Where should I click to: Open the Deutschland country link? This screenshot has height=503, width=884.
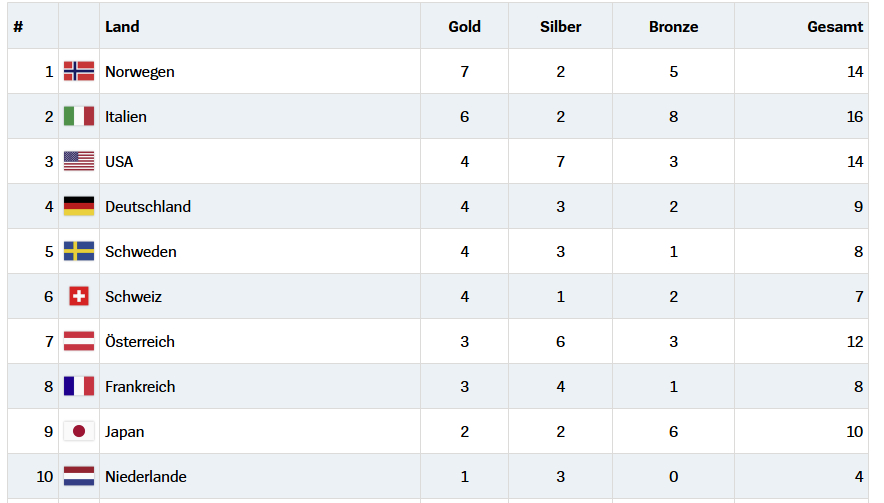coord(148,207)
